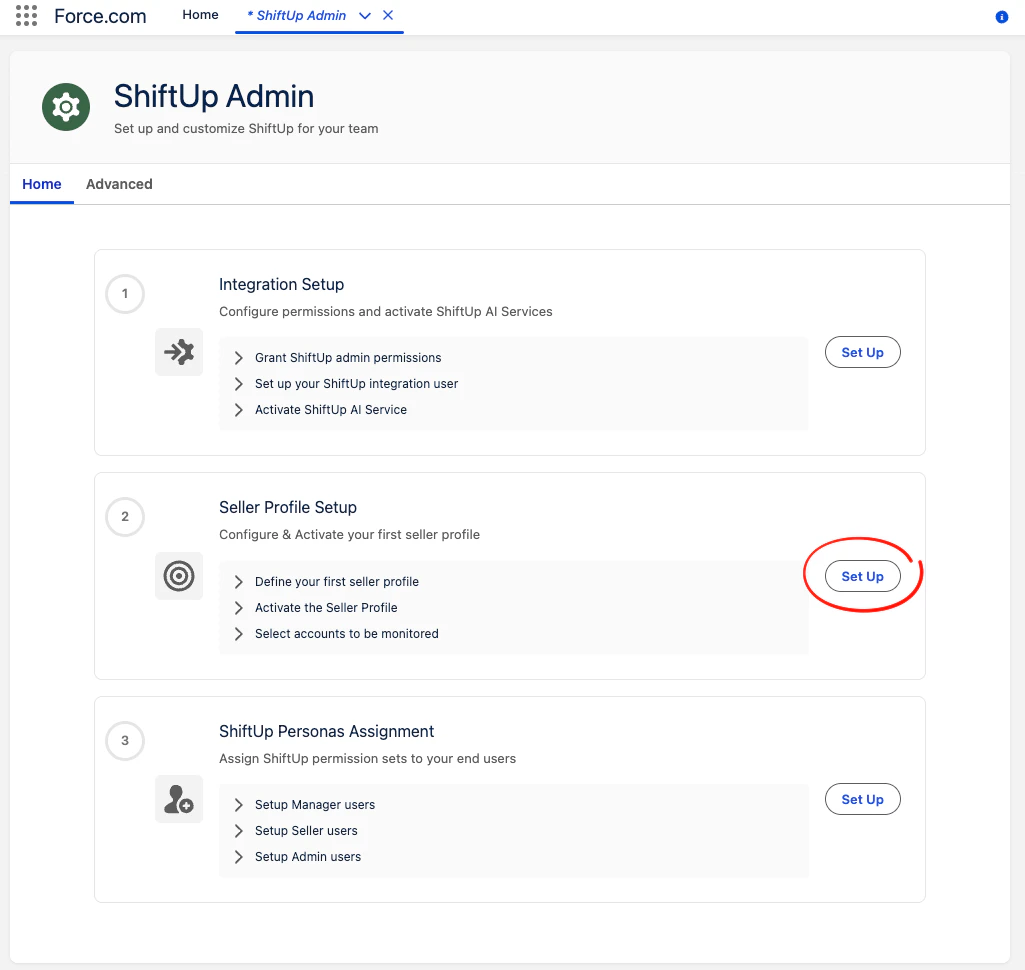Go to the Home navigation tab
Image resolution: width=1025 pixels, height=970 pixels.
click(x=200, y=15)
